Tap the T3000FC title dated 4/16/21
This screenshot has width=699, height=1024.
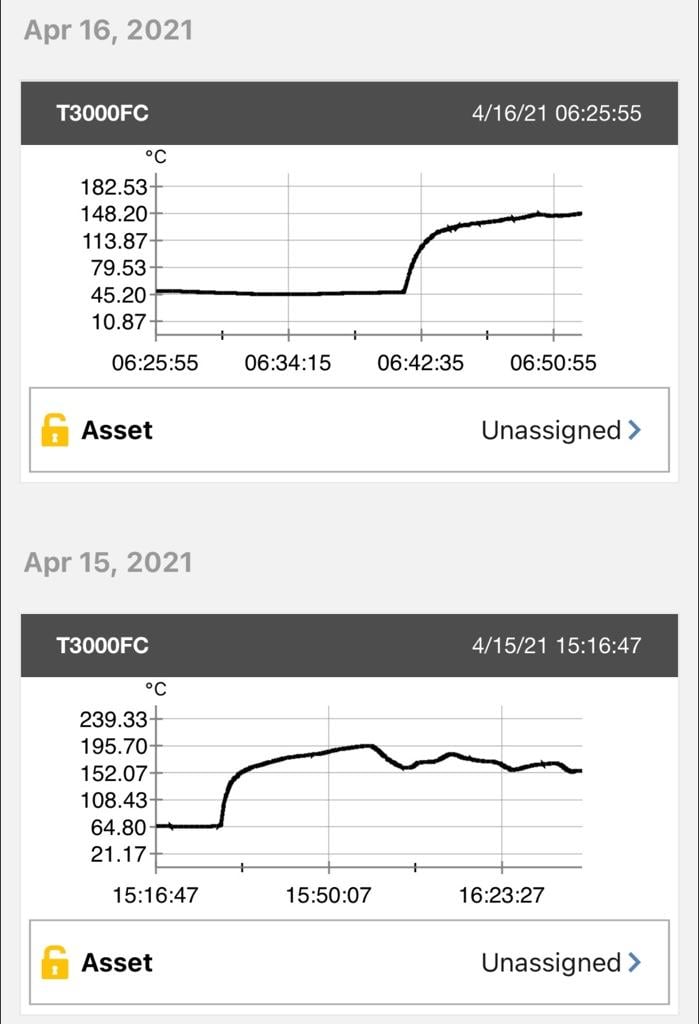pos(102,113)
